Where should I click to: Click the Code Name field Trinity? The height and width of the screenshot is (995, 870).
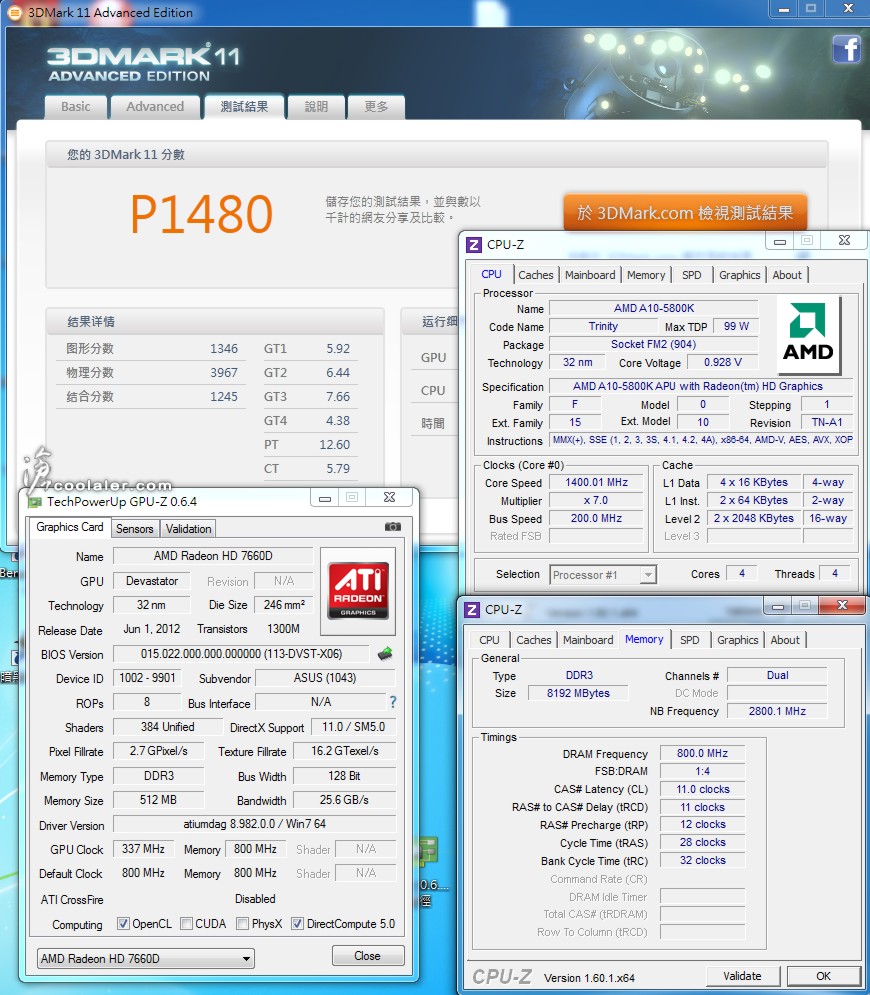point(603,326)
